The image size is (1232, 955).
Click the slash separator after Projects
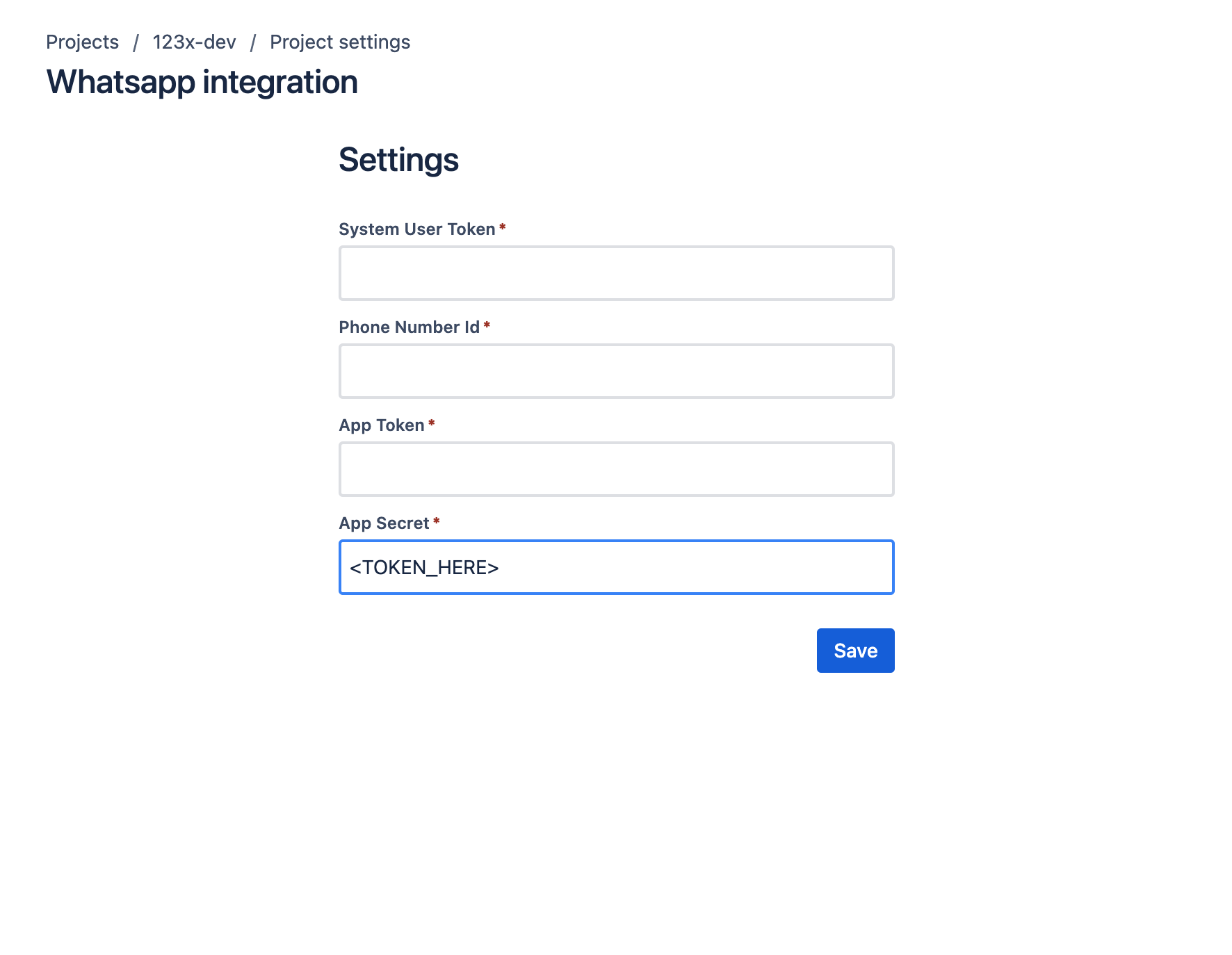pos(136,42)
